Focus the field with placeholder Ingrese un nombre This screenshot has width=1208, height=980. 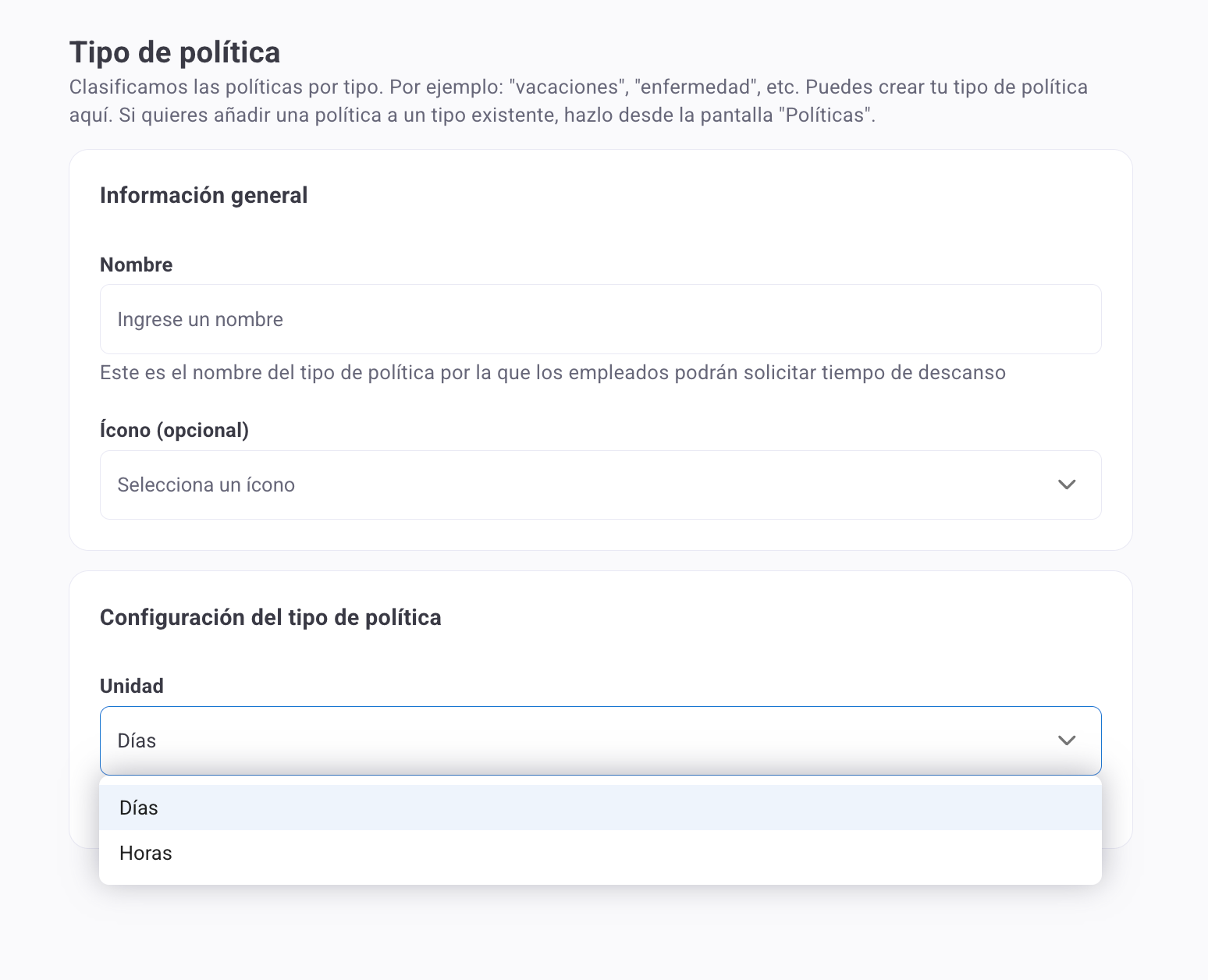(x=200, y=319)
